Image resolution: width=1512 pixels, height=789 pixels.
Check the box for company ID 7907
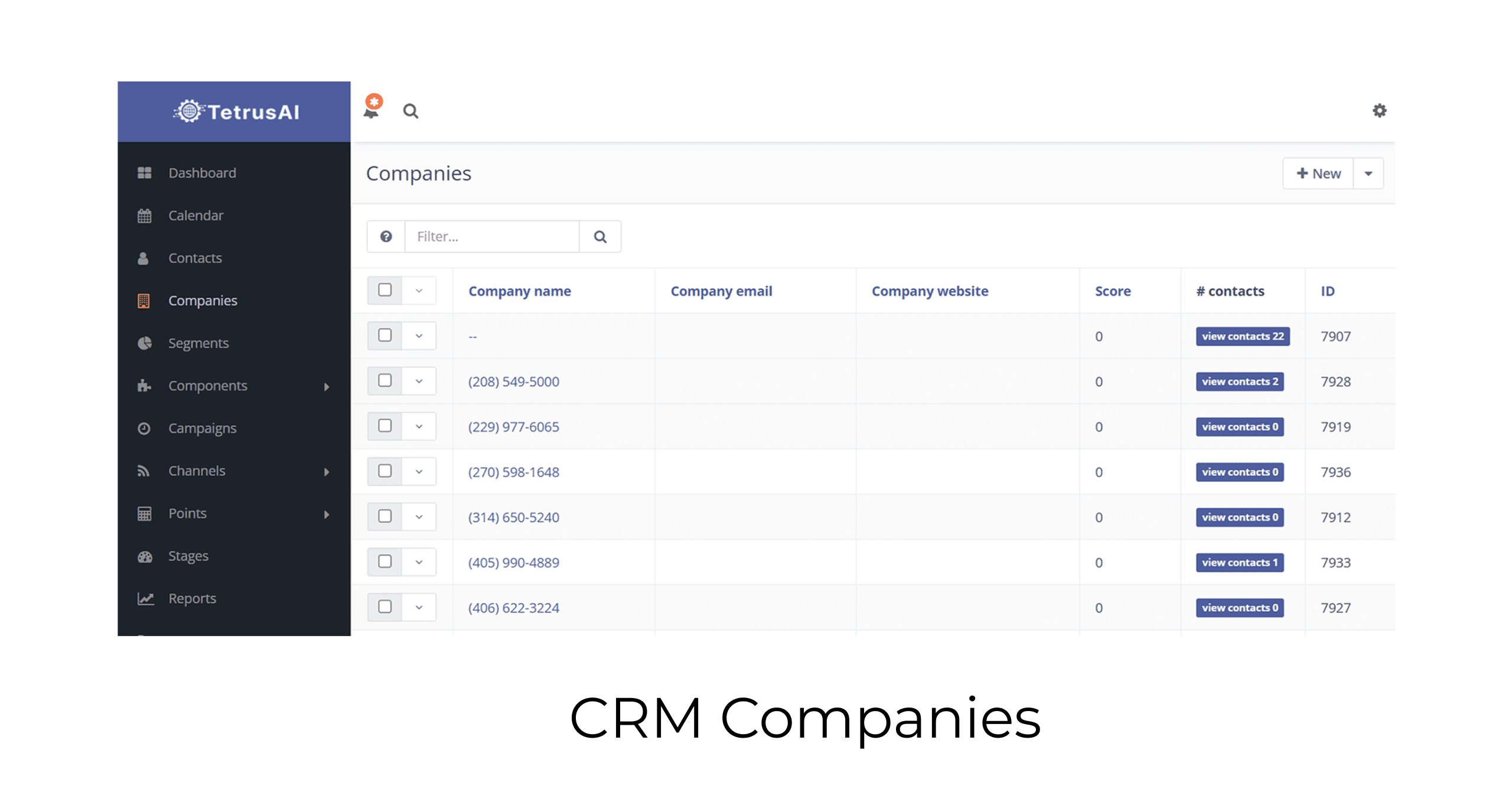(384, 335)
